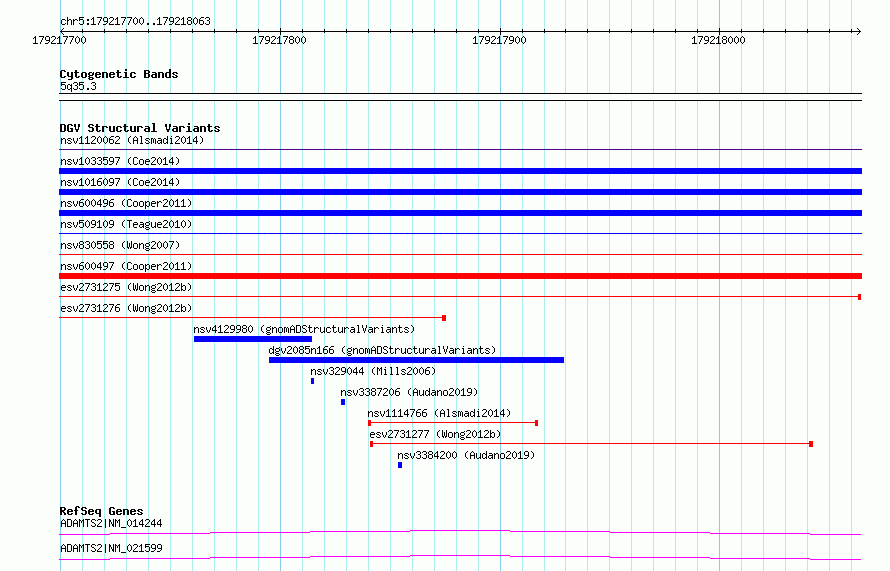
Task: Open the esv2731276 (Wong2012b) label
Action: 126,308
